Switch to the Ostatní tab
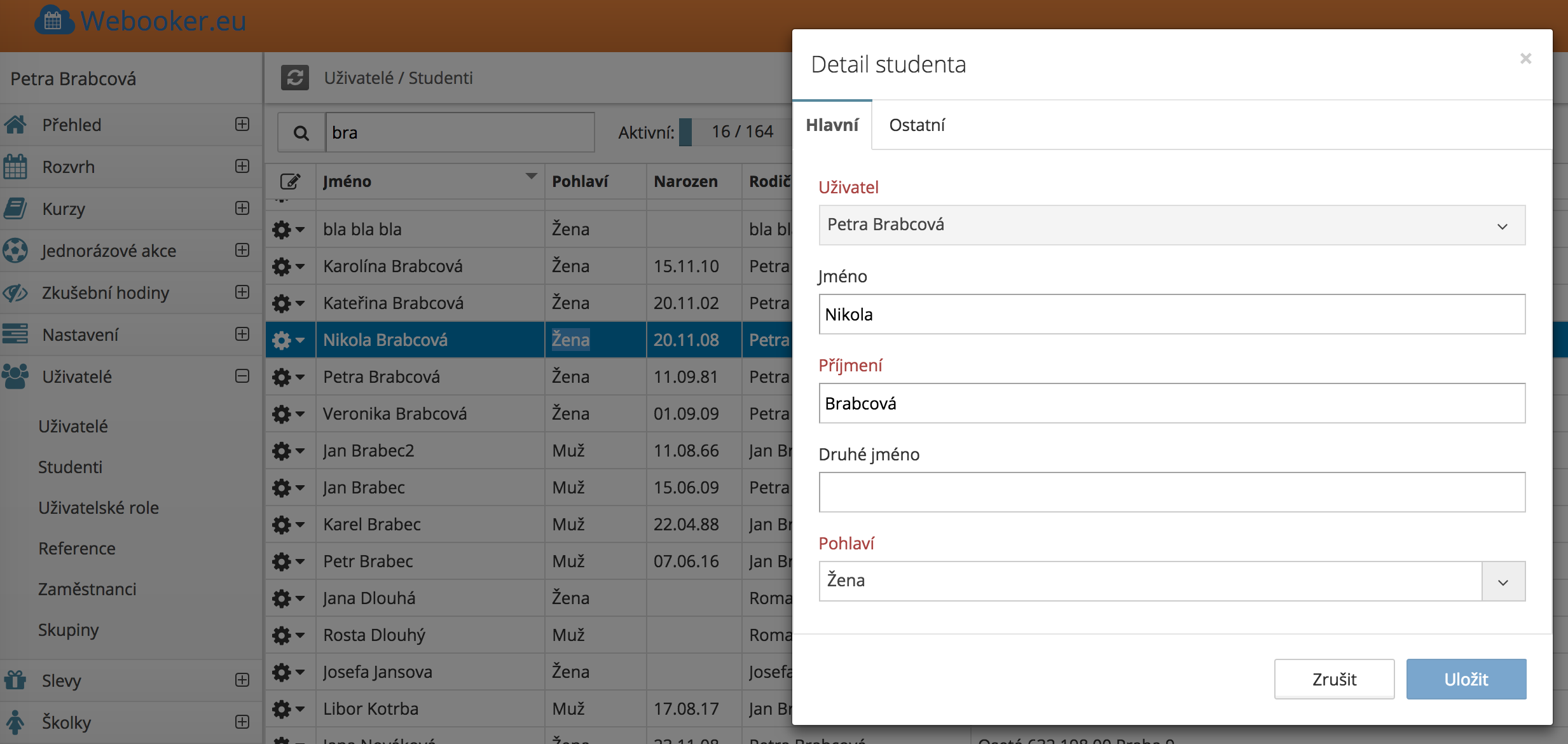1568x744 pixels. pyautogui.click(x=916, y=125)
